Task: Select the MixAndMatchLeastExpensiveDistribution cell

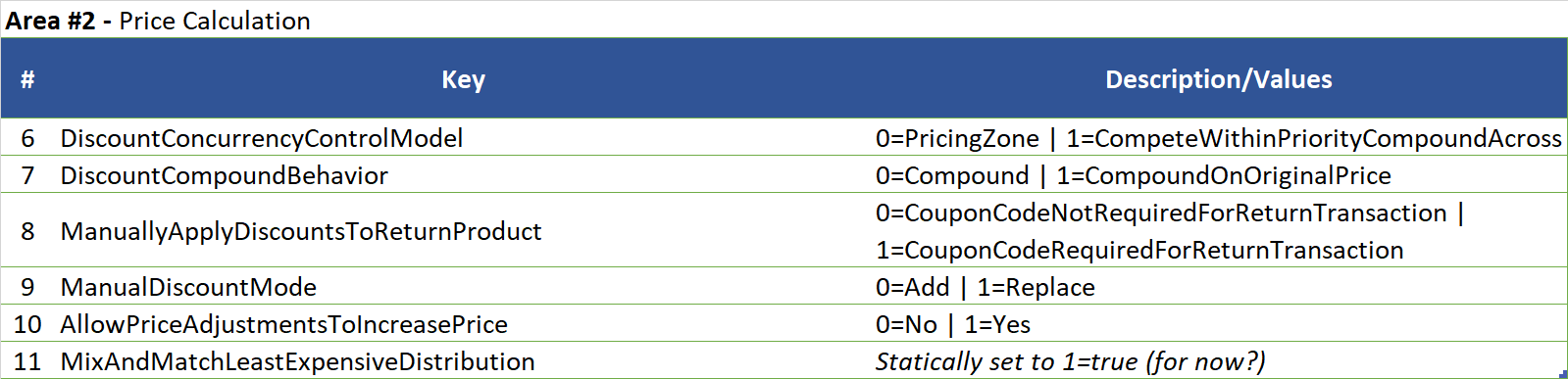Action: click(x=463, y=361)
